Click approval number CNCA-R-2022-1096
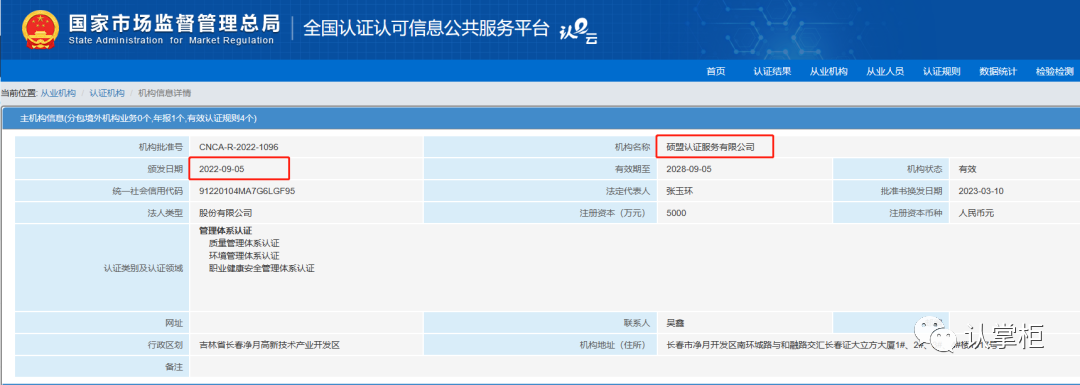This screenshot has height=385, width=1080. point(238,147)
